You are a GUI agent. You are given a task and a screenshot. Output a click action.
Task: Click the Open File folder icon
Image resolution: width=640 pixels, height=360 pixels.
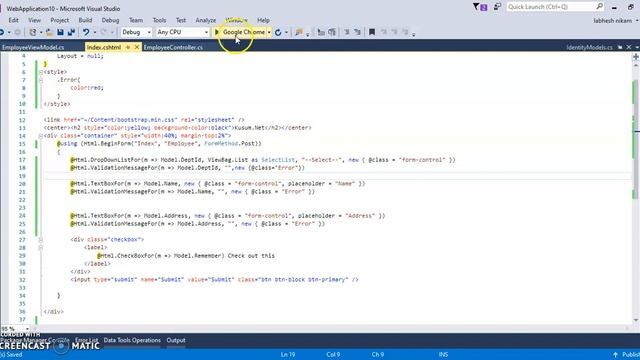pos(49,32)
